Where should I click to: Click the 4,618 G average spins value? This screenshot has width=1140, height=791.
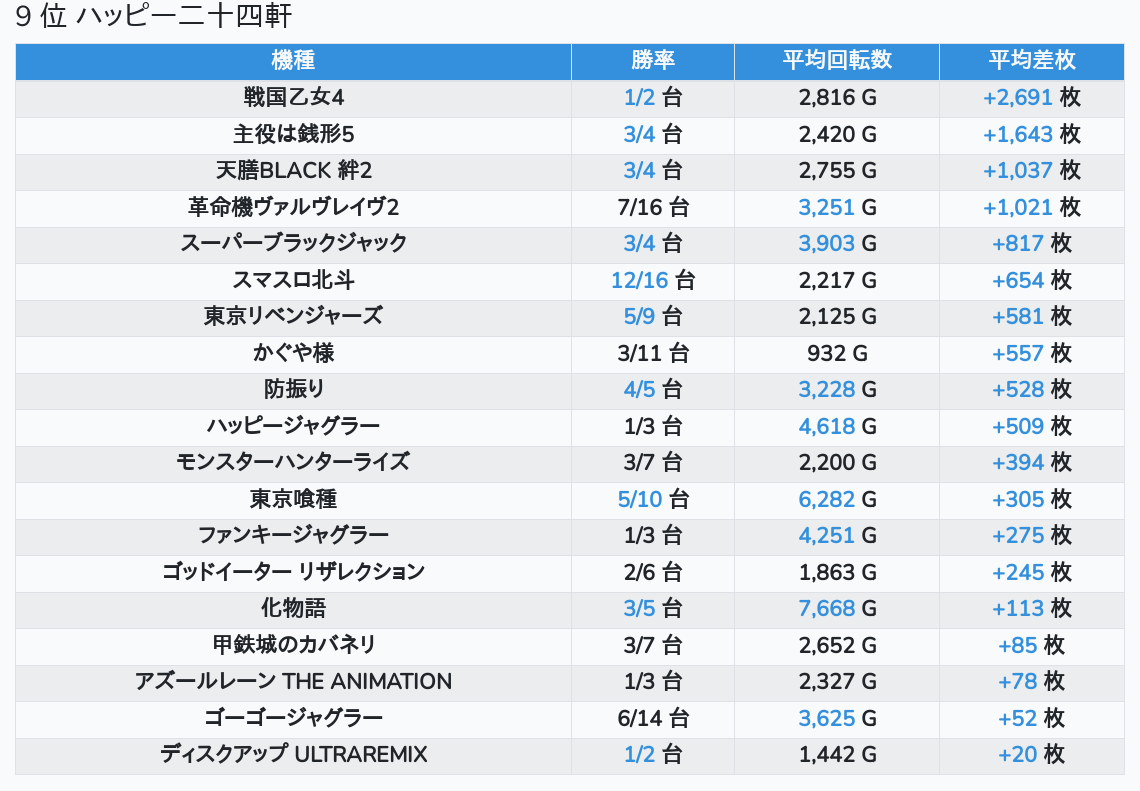tap(827, 426)
